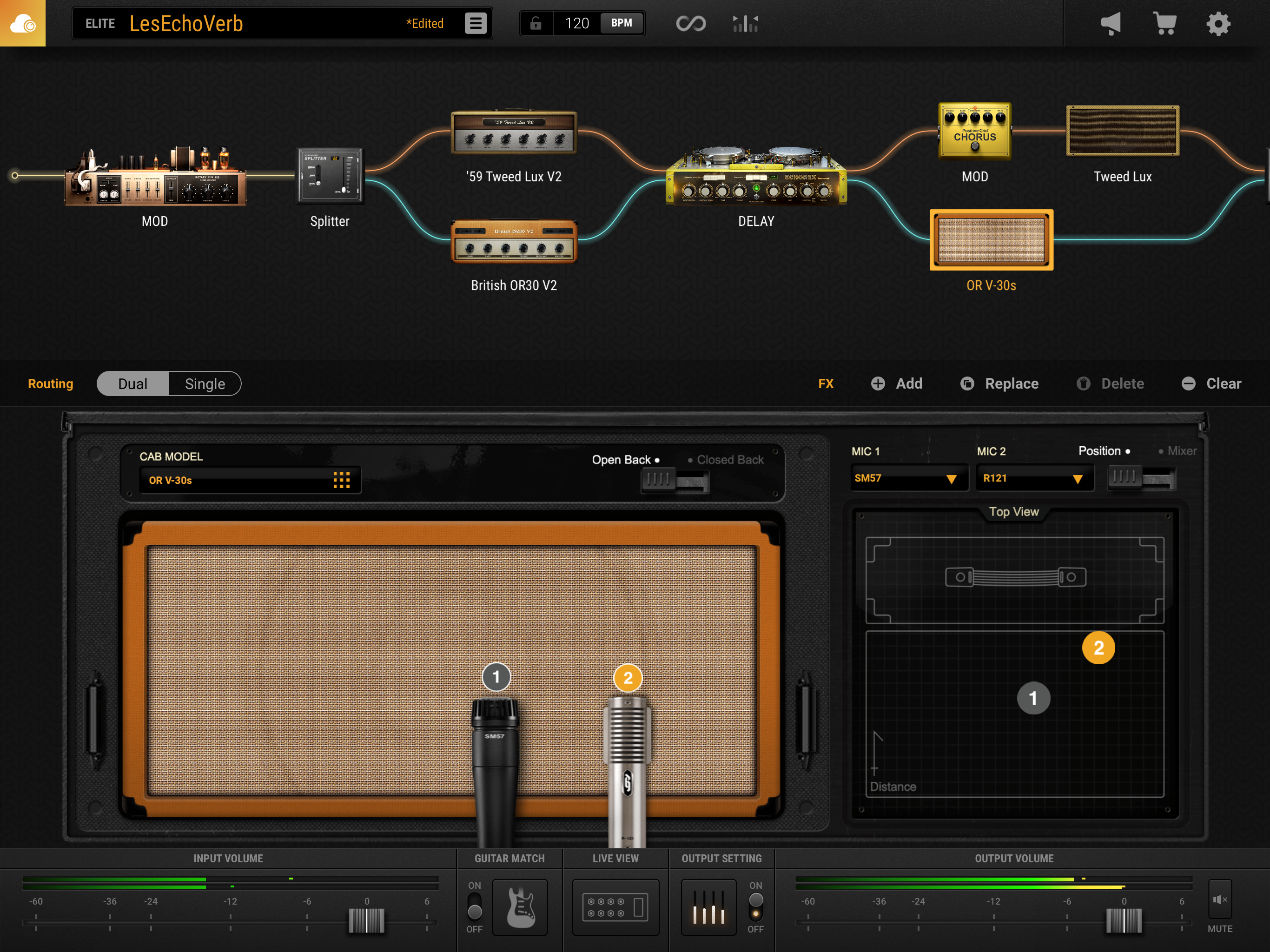Activate the looper tool
Screen dimensions: 1270x952
[691, 23]
